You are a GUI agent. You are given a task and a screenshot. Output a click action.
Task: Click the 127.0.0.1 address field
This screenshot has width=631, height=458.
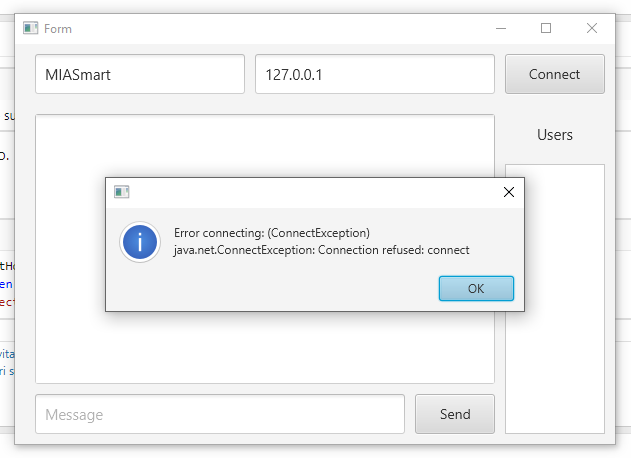(375, 74)
